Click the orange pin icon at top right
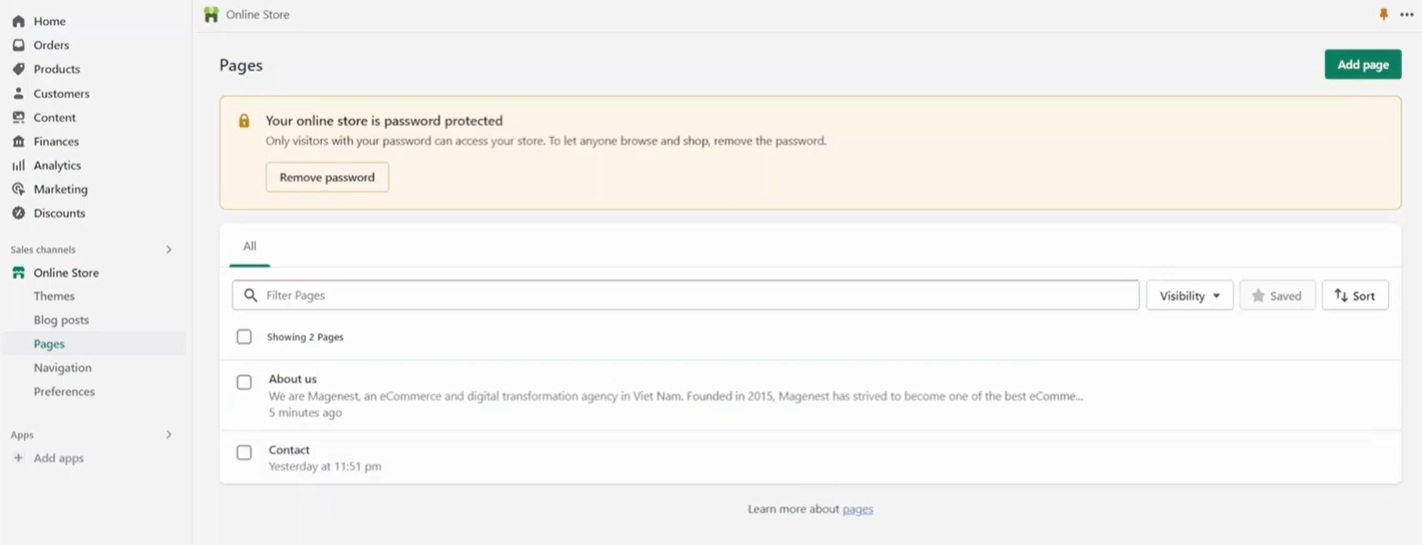1422x545 pixels. (x=1384, y=14)
